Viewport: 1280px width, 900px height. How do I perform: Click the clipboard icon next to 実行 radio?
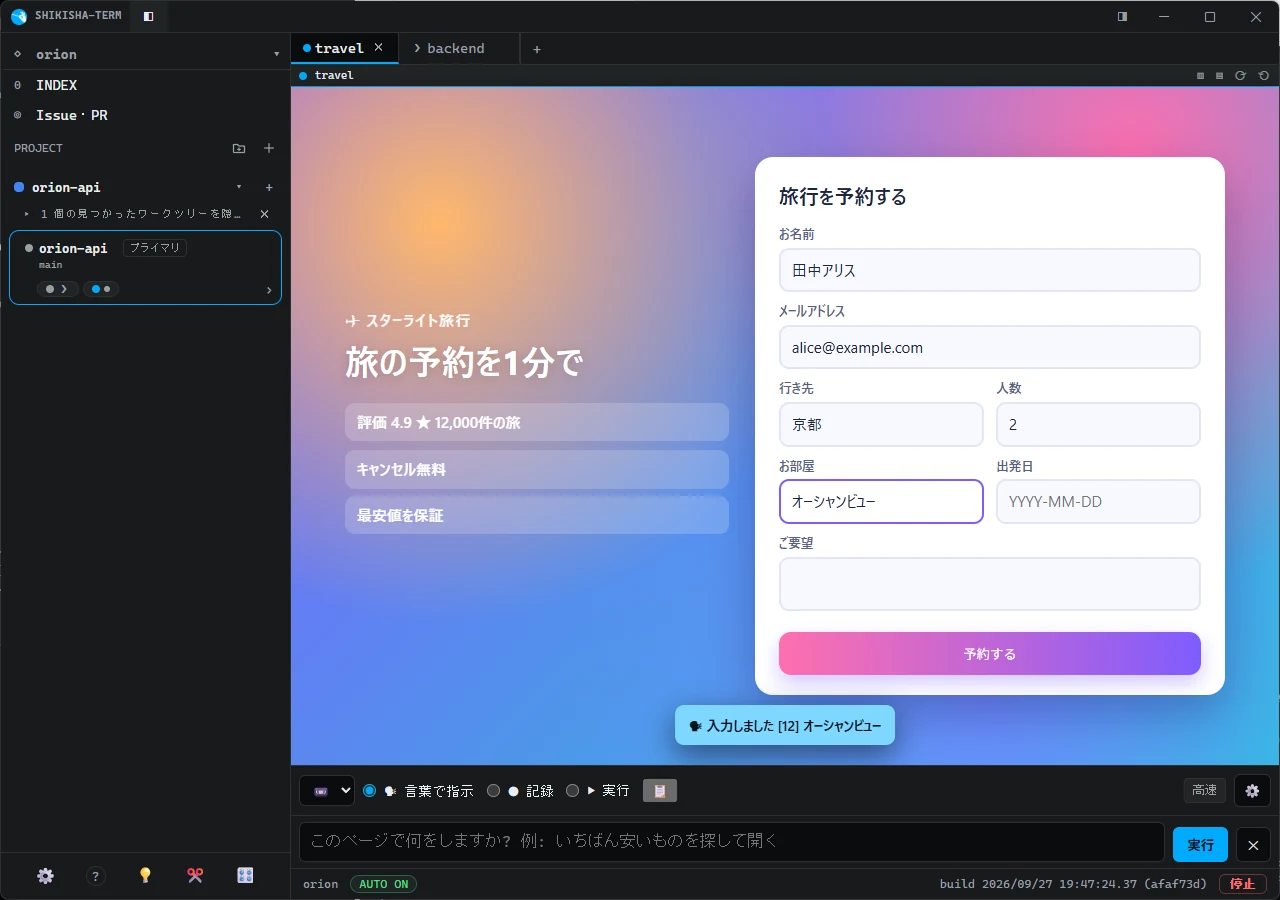click(x=660, y=790)
